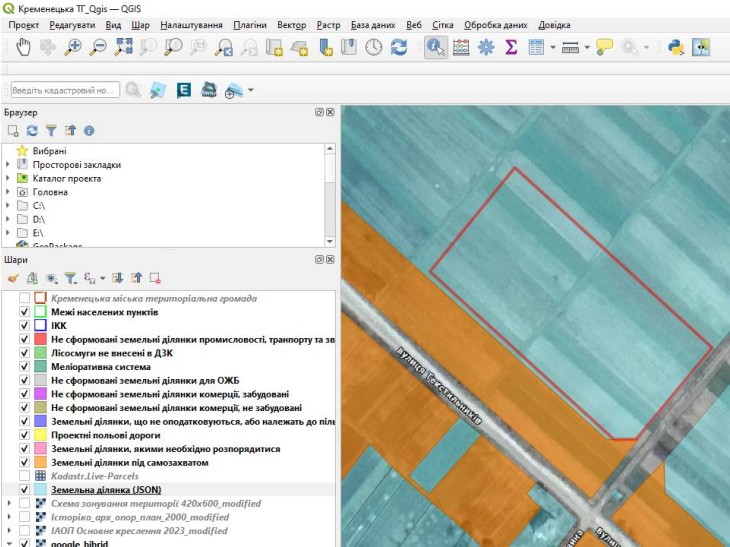Click Add Group icon in Layers panel
Screen dimensions: 730x547
(32, 278)
